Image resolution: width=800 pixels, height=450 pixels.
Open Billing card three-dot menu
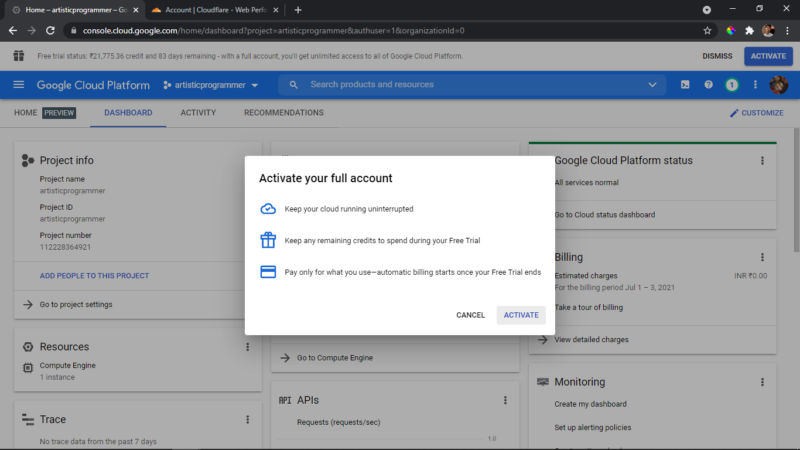click(762, 257)
